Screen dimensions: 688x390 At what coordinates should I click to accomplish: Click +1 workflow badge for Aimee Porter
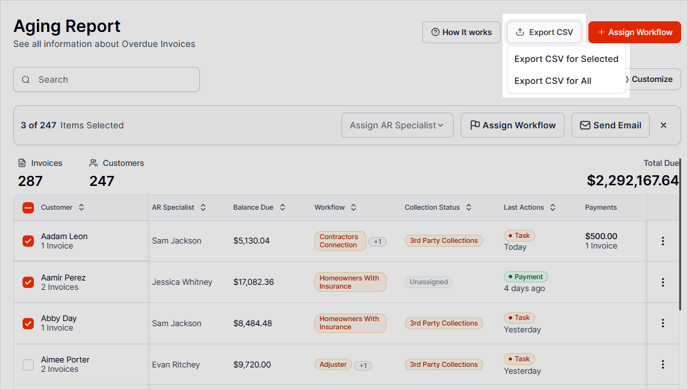(x=363, y=365)
